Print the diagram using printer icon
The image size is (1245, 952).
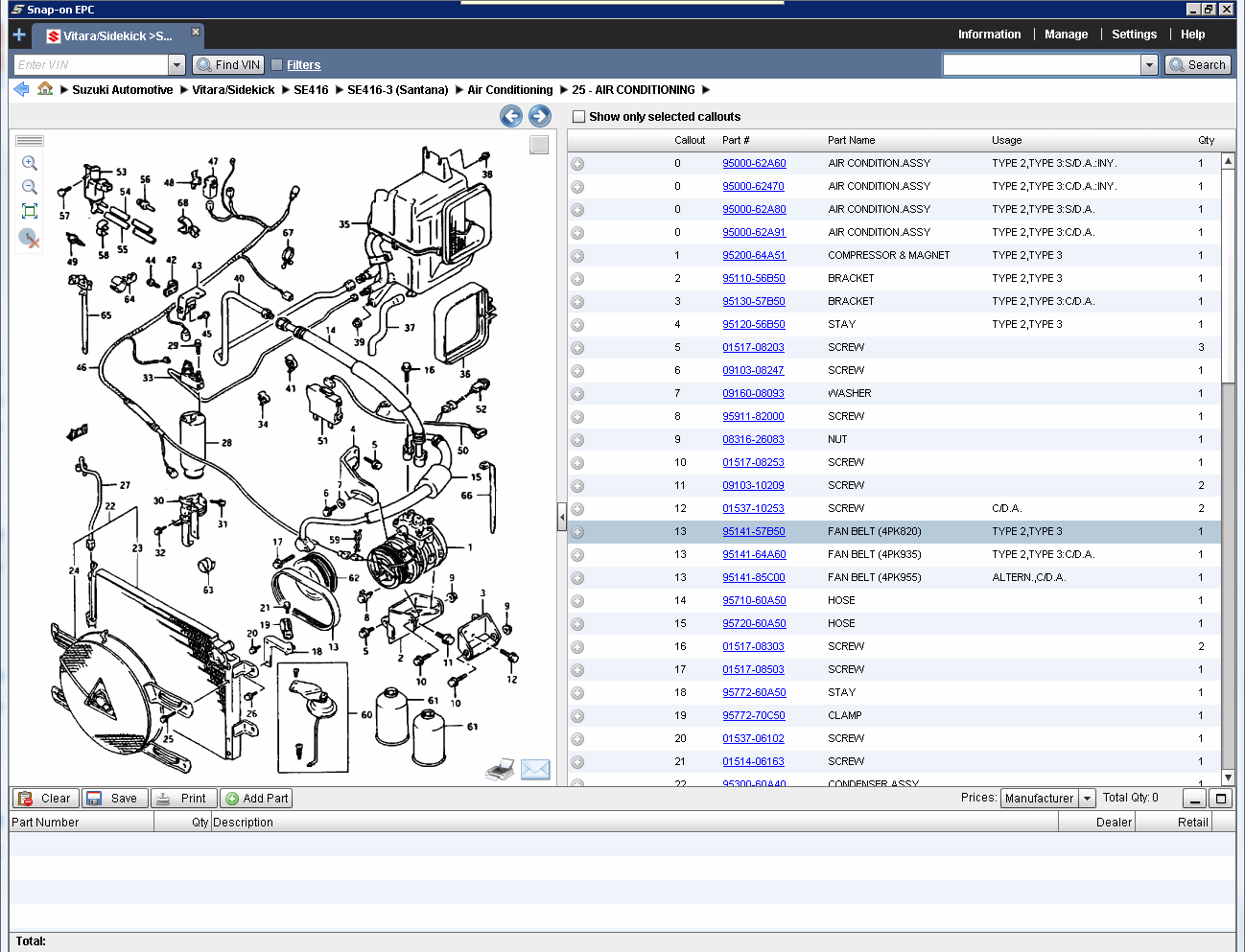pos(500,770)
